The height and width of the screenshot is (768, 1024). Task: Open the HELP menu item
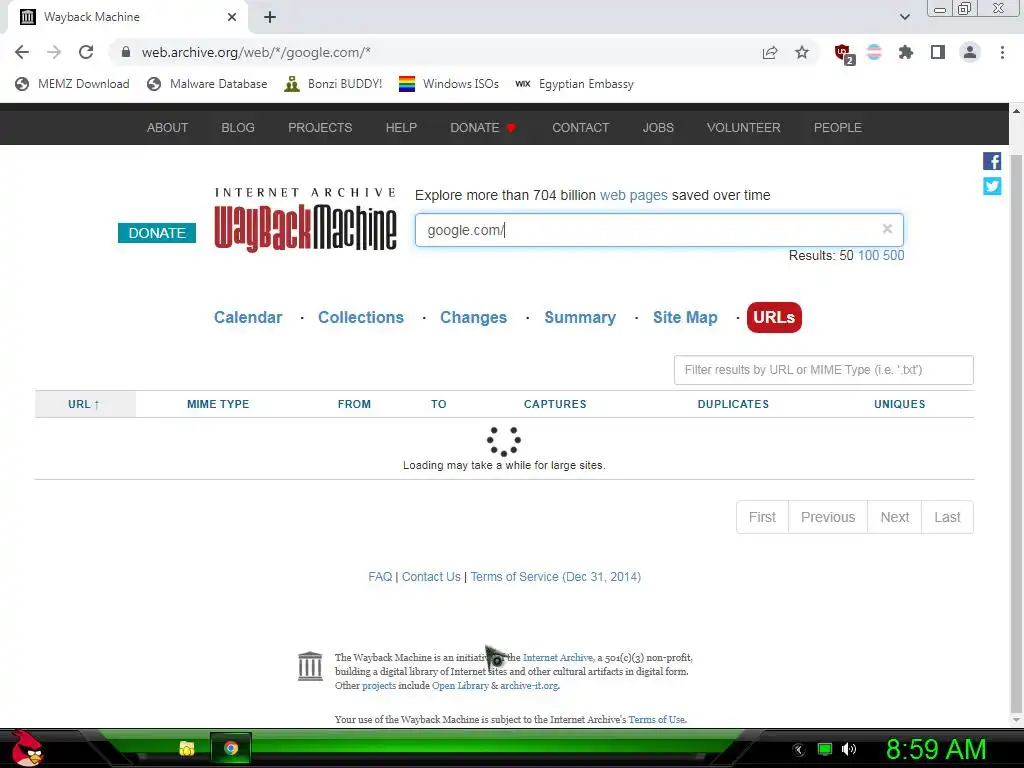coord(401,127)
